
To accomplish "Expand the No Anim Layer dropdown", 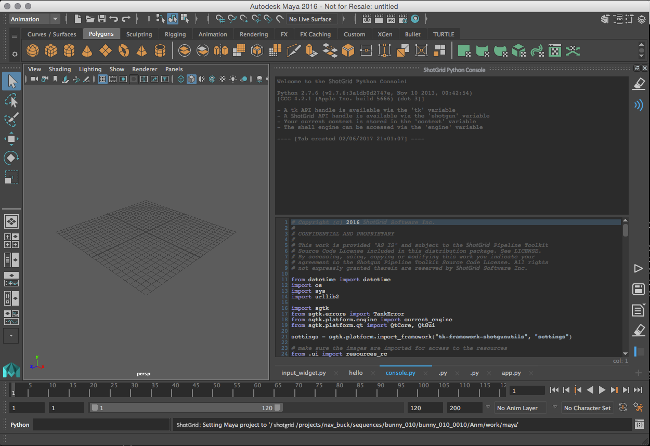I will 519,408.
